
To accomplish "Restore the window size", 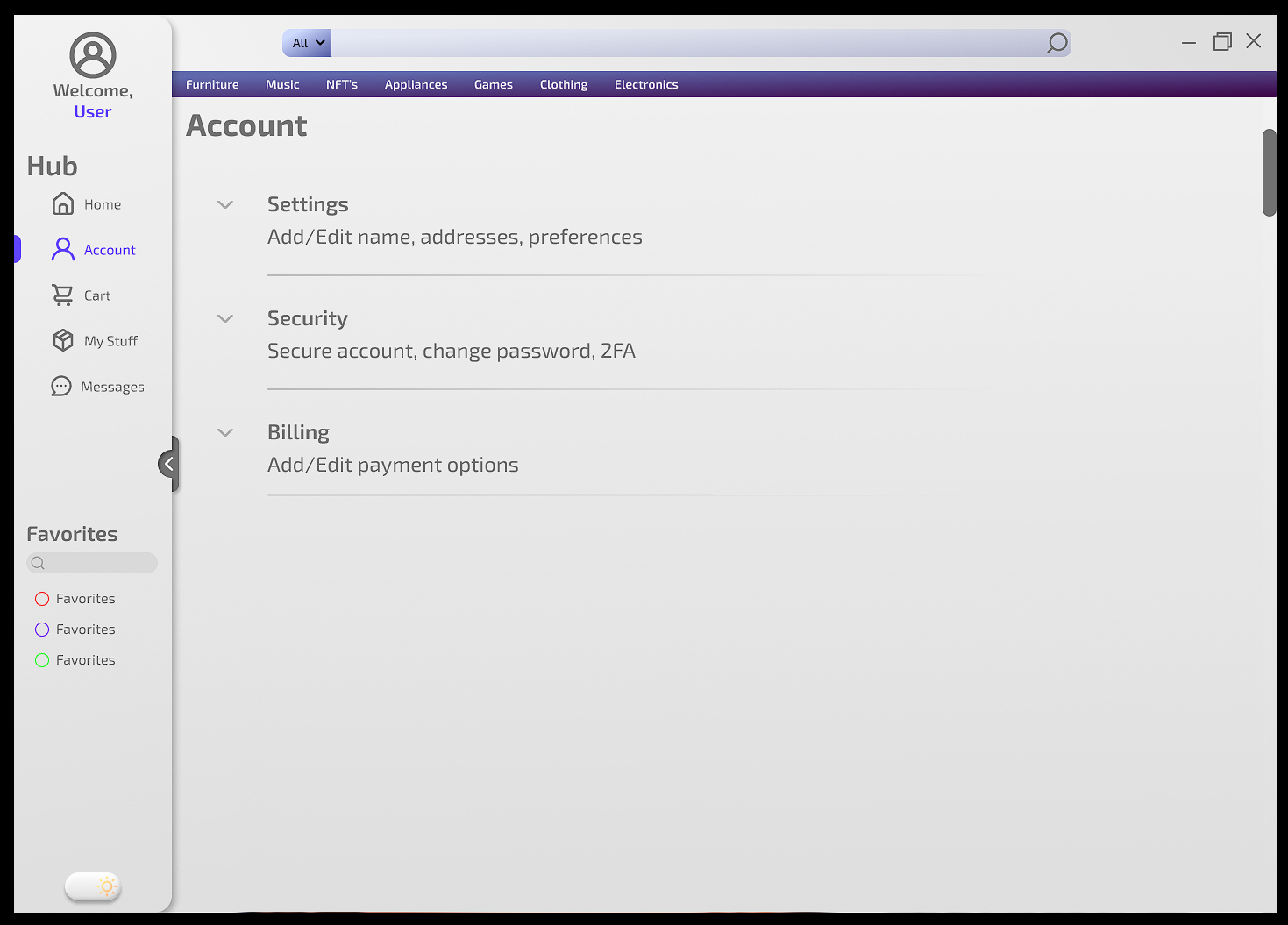I will (1222, 41).
